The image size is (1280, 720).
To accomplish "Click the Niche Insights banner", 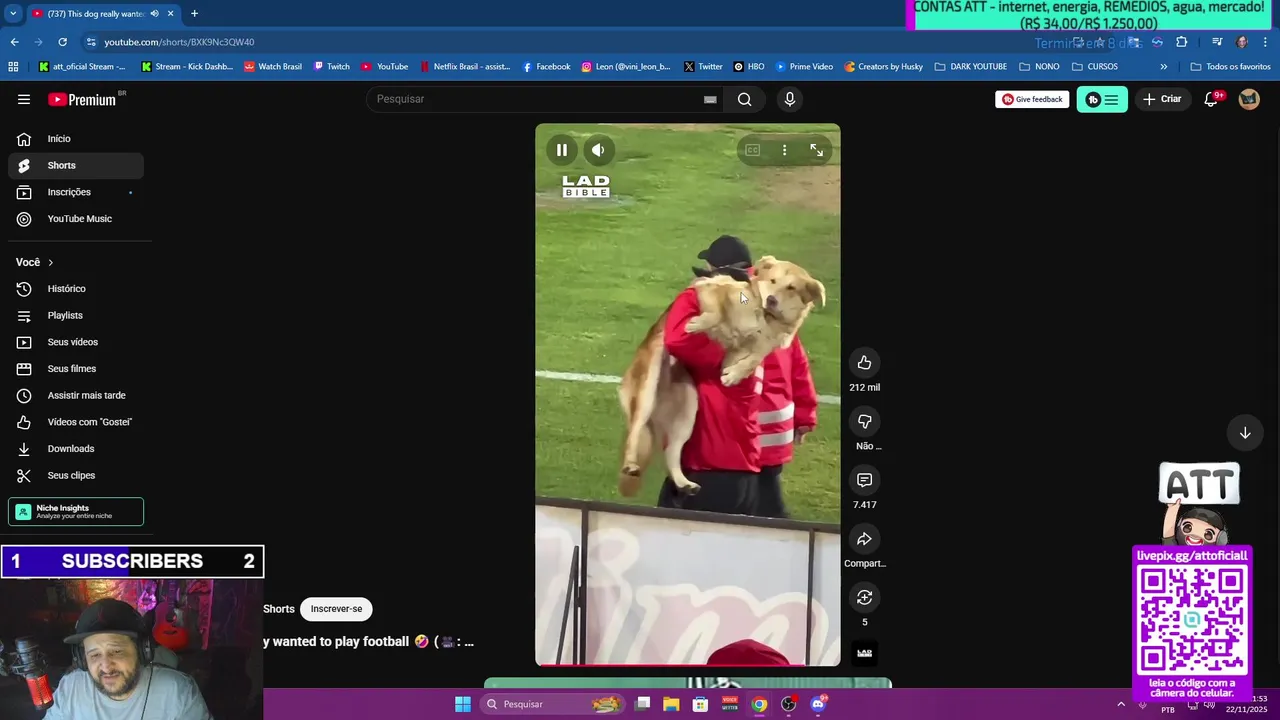I will tap(76, 511).
